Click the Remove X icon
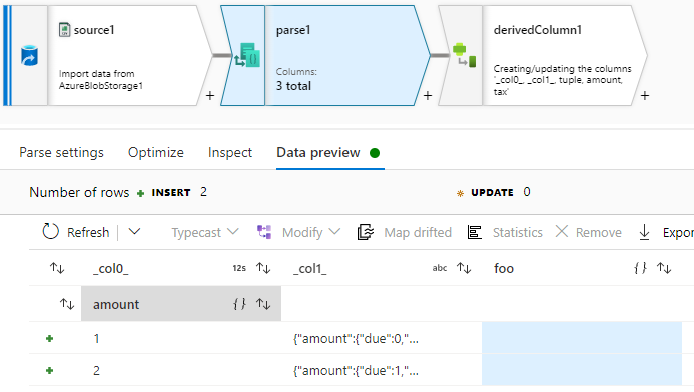Image resolution: width=694 pixels, height=392 pixels. click(562, 231)
